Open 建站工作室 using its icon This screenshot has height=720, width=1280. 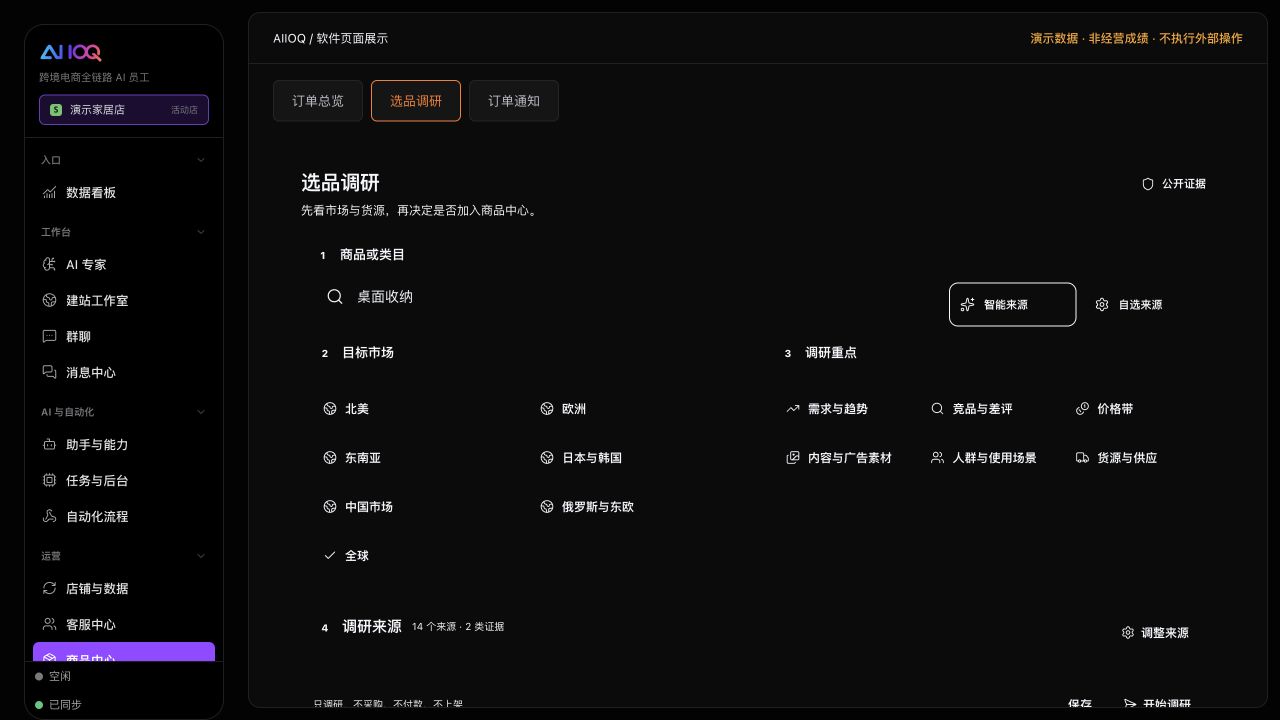tap(49, 301)
